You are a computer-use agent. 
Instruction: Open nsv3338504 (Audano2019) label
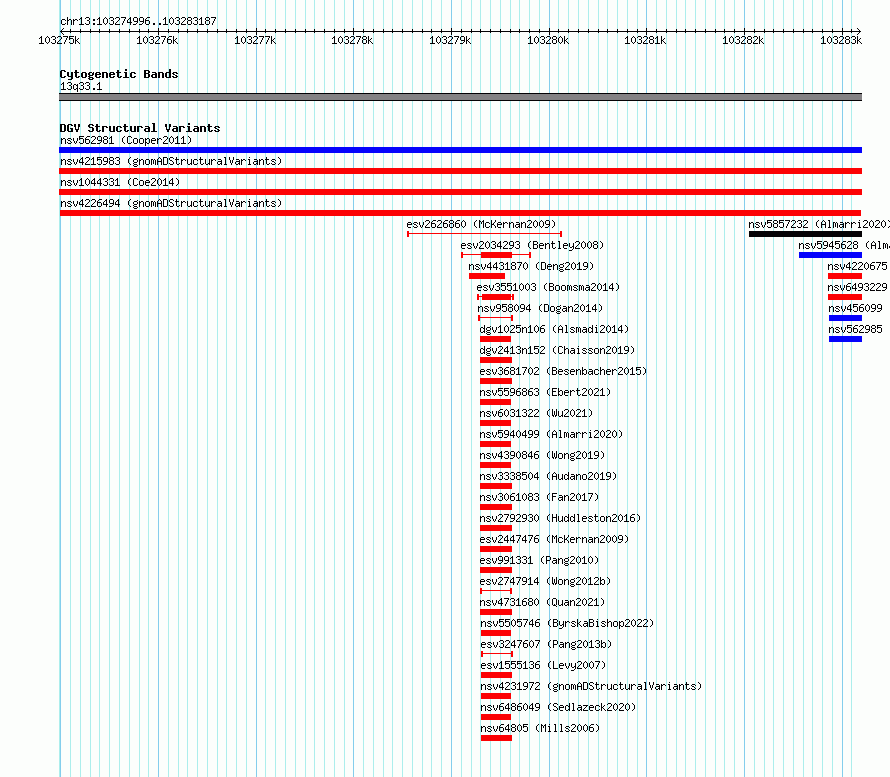pyautogui.click(x=548, y=476)
